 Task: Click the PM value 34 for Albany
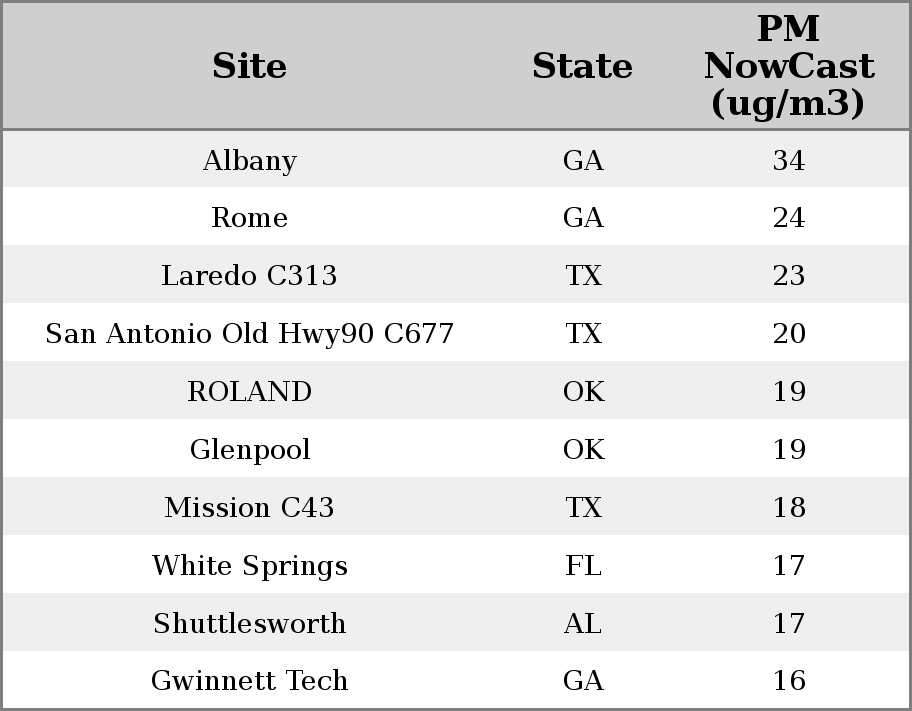coord(789,160)
